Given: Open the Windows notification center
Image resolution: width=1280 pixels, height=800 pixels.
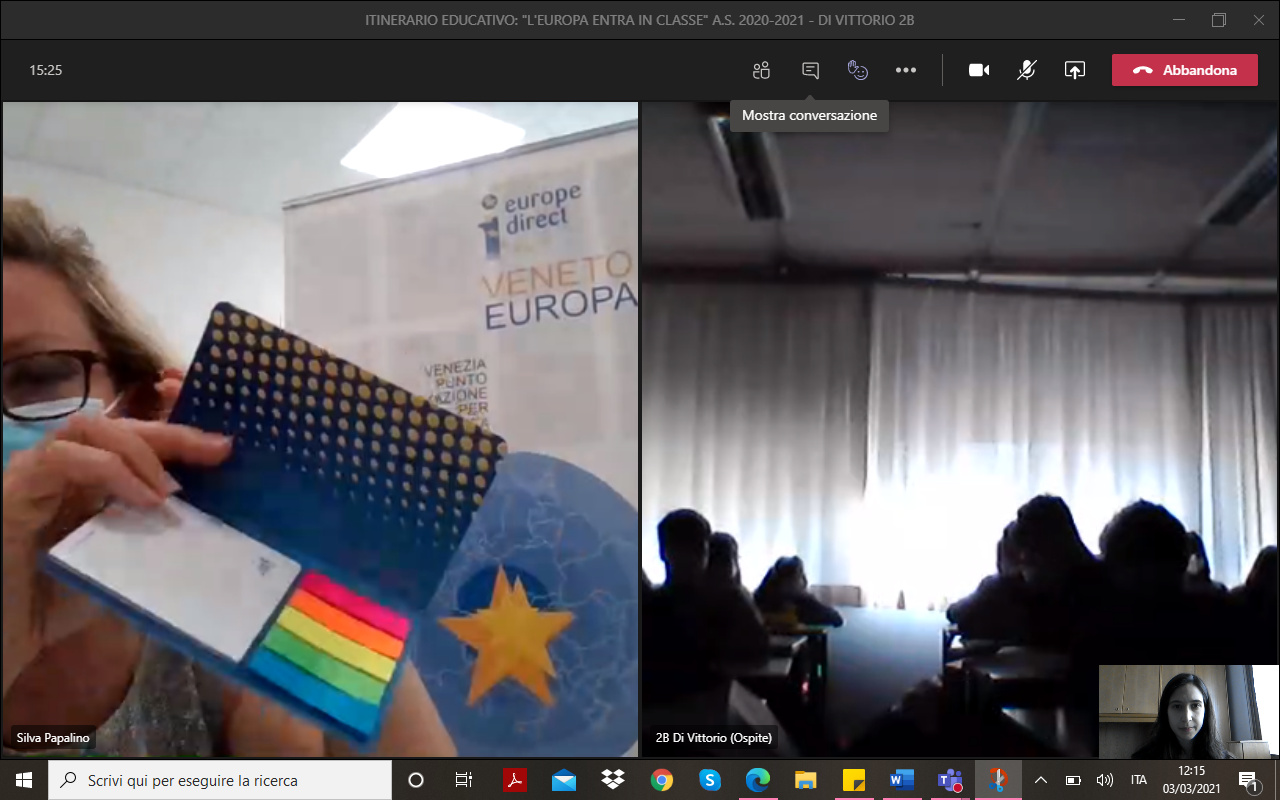Looking at the screenshot, I should pos(1248,780).
